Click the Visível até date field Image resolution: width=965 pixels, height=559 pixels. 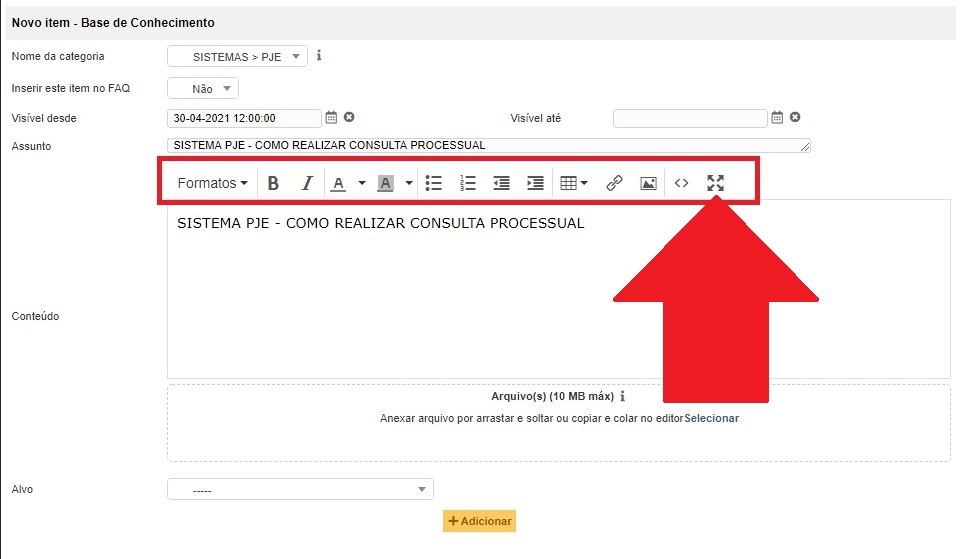coord(690,118)
